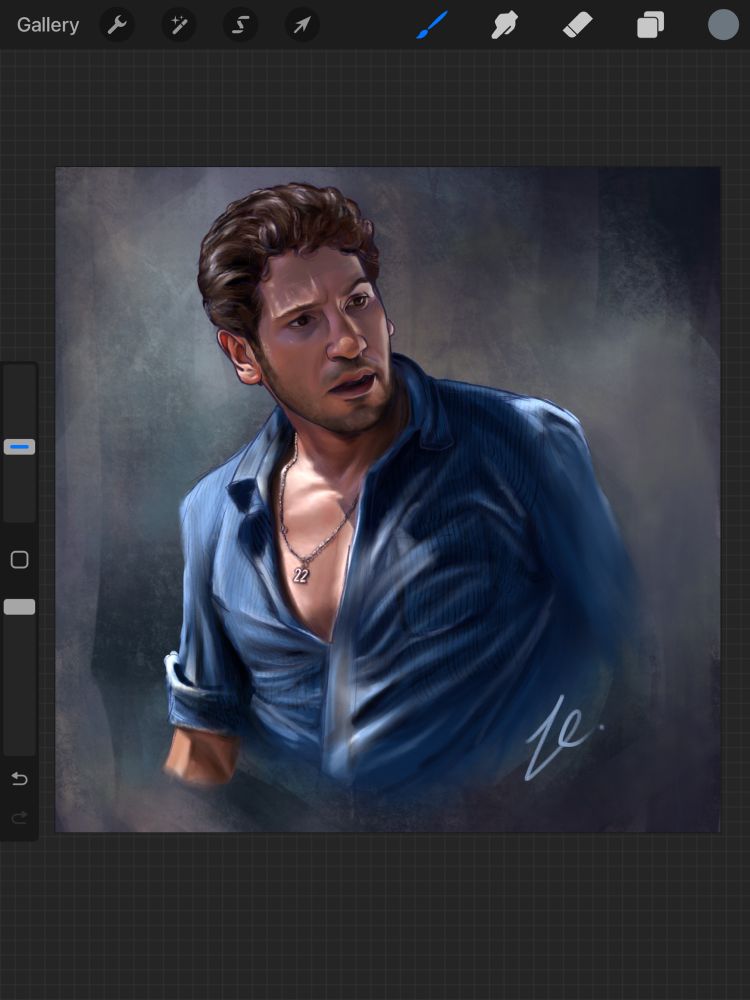Screen dimensions: 750x1000
Task: Return to the Gallery
Action: [x=48, y=25]
